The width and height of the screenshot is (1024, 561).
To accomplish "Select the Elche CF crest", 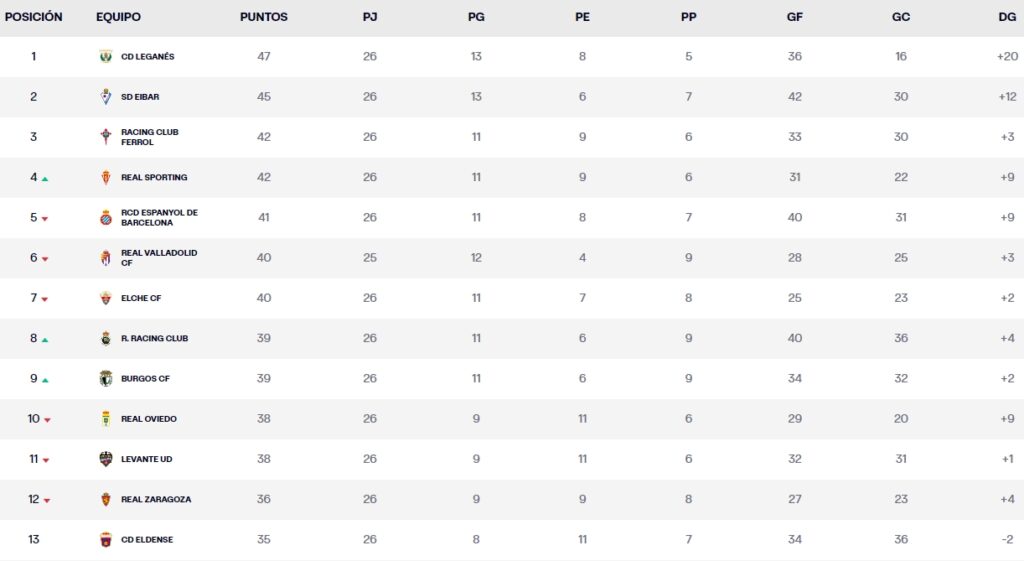I will point(106,298).
